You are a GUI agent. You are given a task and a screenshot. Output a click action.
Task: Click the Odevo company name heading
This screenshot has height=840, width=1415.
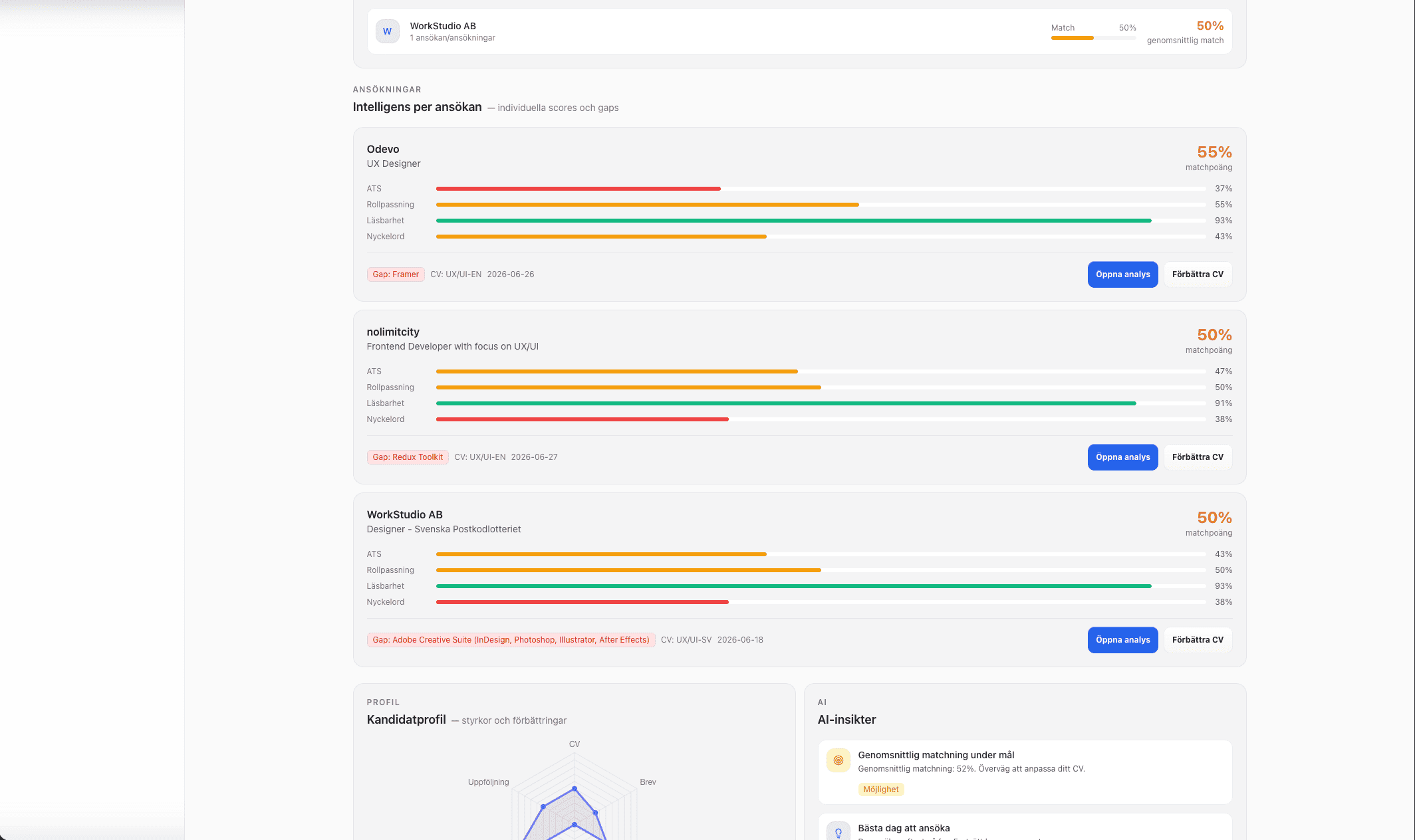point(383,149)
